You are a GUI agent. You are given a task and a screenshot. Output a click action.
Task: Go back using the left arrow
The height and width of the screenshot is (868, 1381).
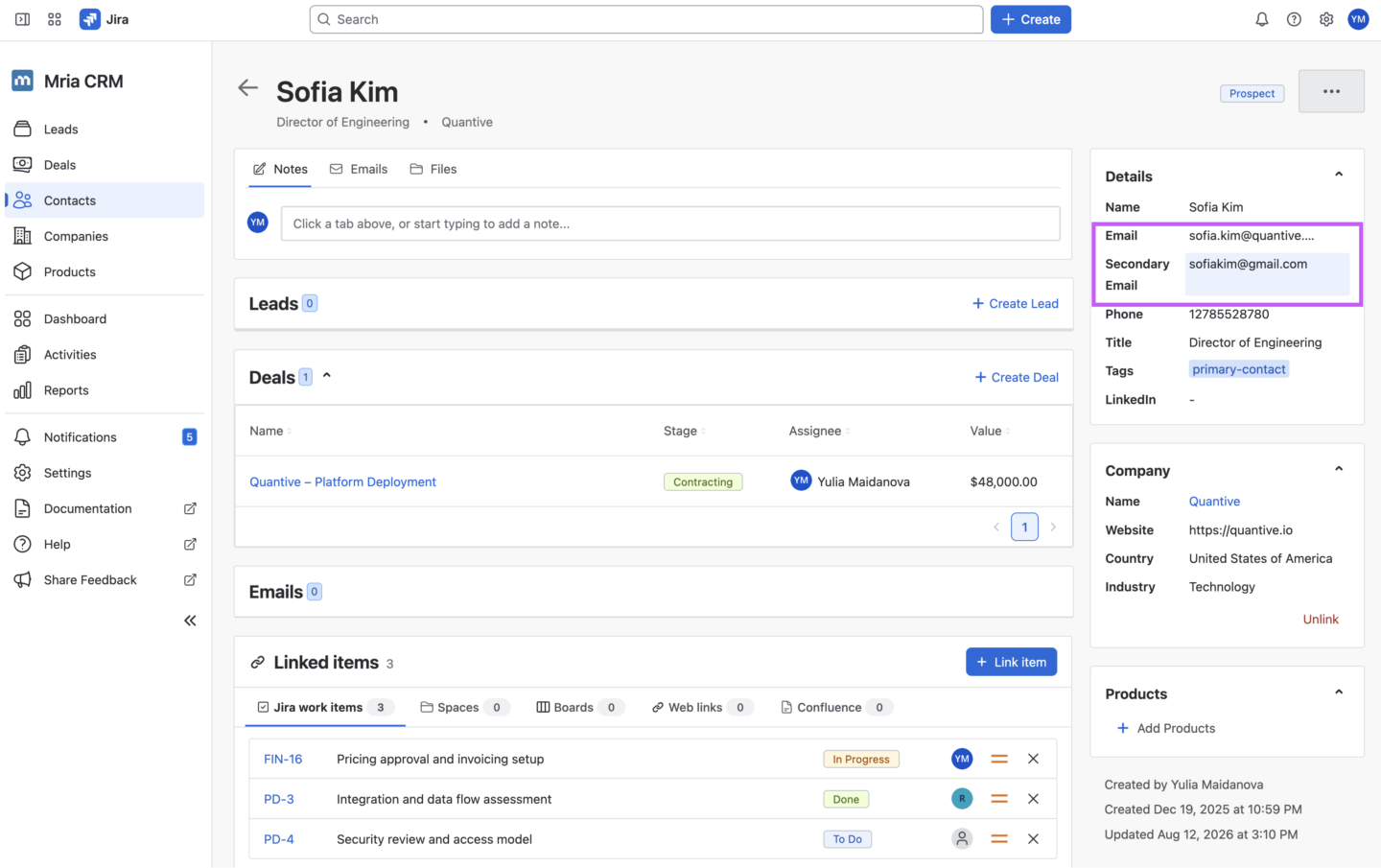click(x=248, y=88)
